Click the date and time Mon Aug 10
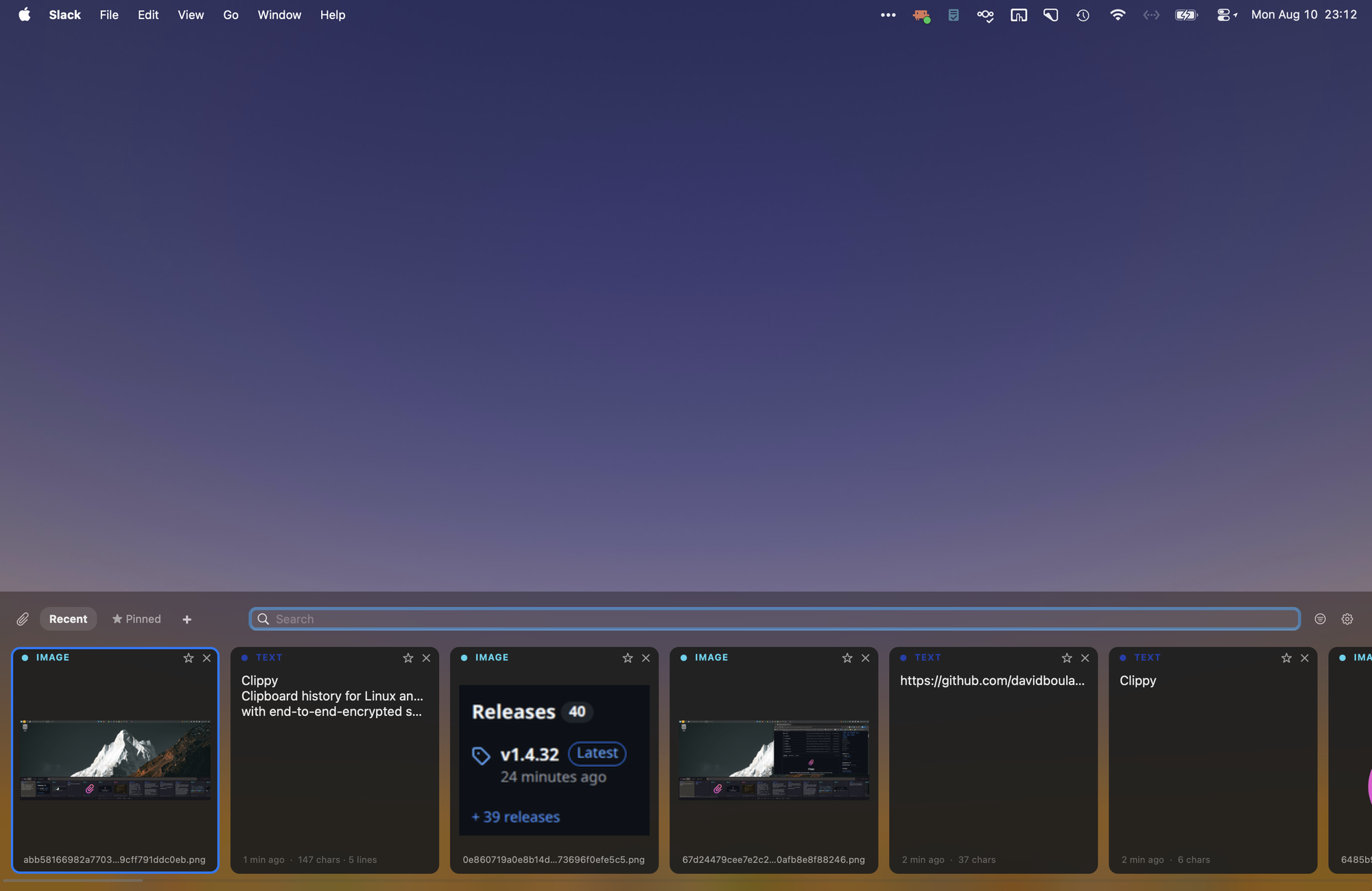 [x=1304, y=14]
